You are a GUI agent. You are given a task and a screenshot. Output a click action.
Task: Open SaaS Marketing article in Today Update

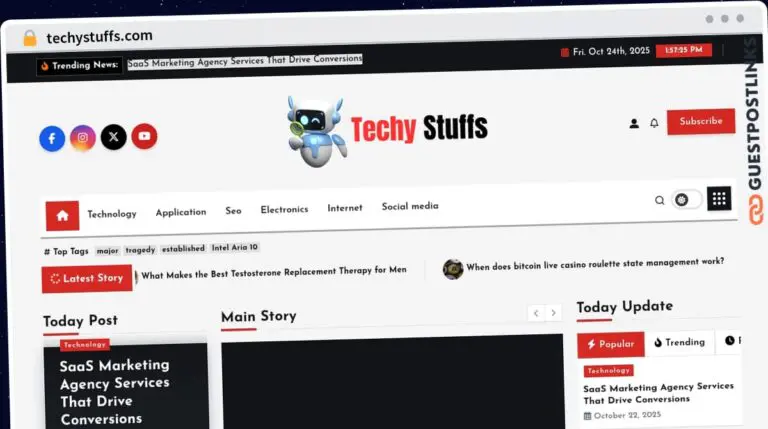(x=658, y=393)
